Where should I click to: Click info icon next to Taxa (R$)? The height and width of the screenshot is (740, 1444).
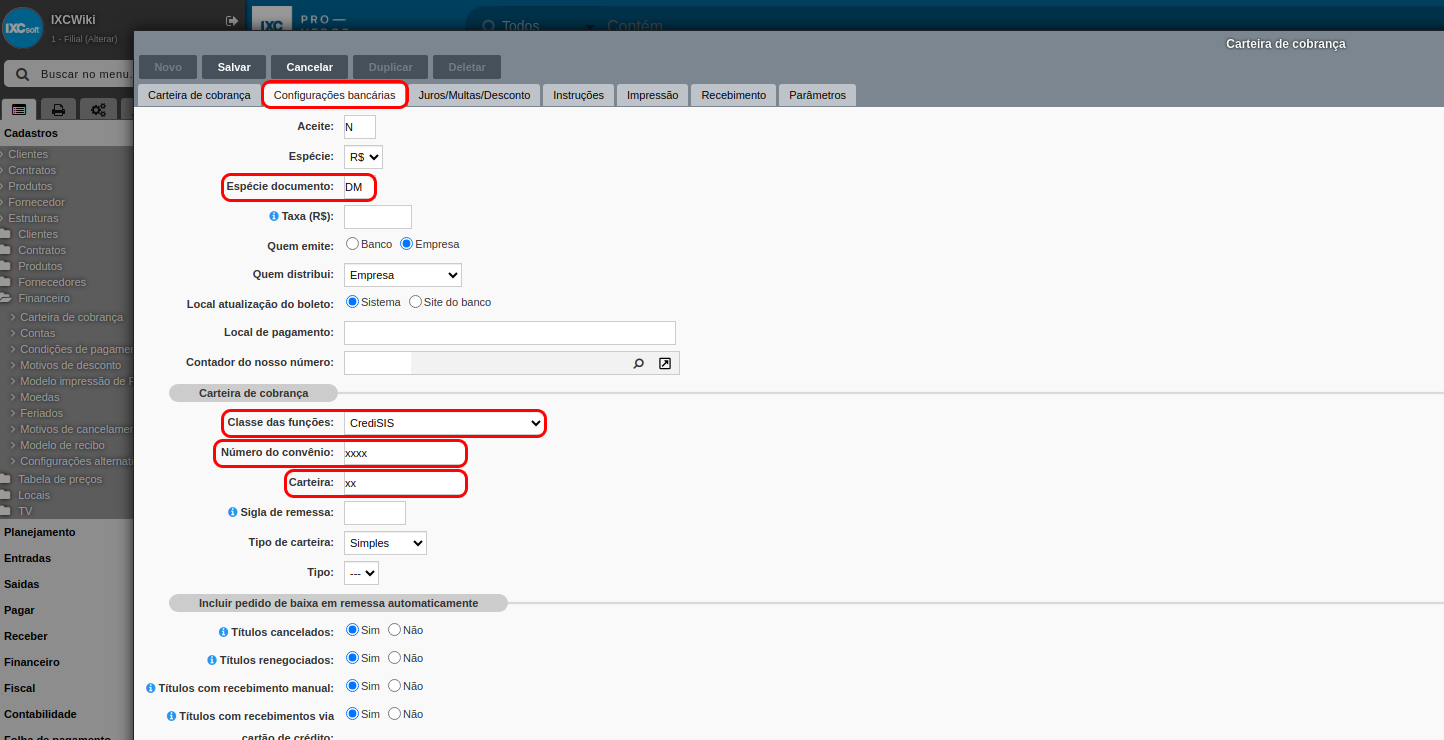pos(274,216)
